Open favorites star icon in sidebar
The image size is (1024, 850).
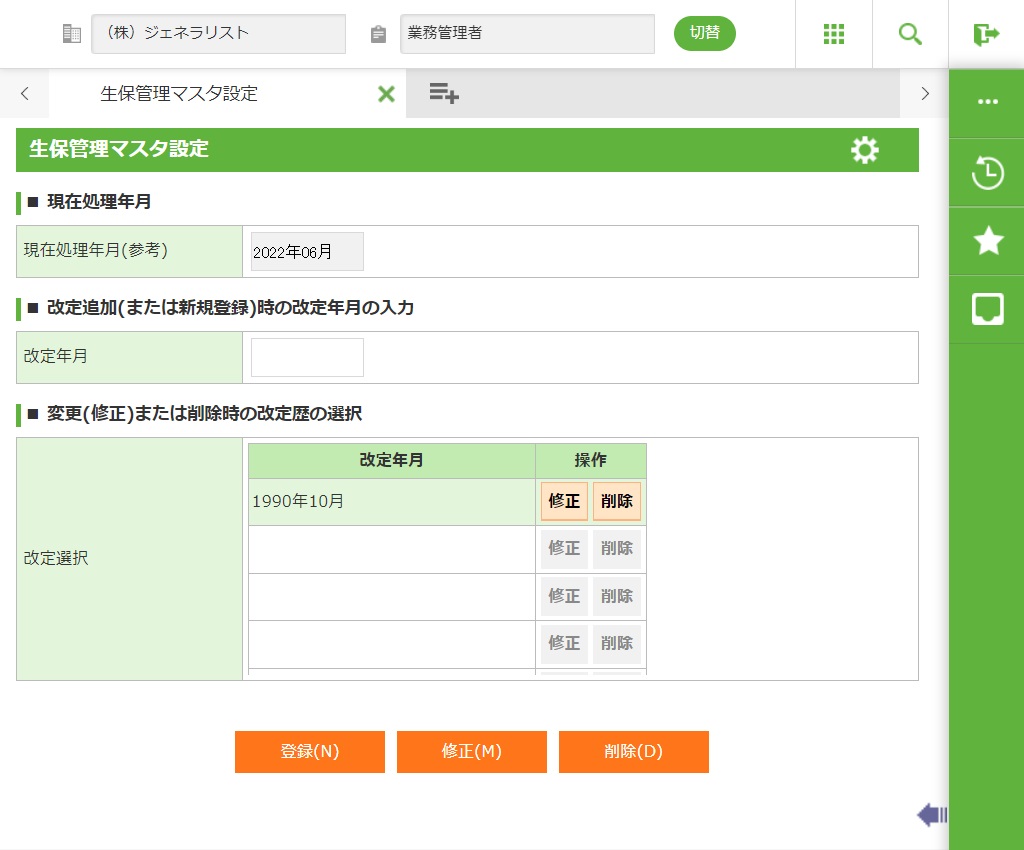pos(987,241)
